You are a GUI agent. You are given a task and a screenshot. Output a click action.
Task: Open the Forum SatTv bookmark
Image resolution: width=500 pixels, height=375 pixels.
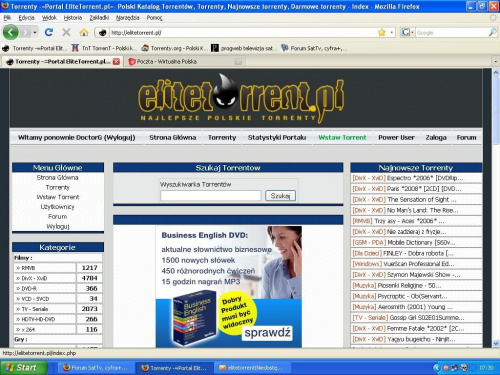[x=314, y=48]
